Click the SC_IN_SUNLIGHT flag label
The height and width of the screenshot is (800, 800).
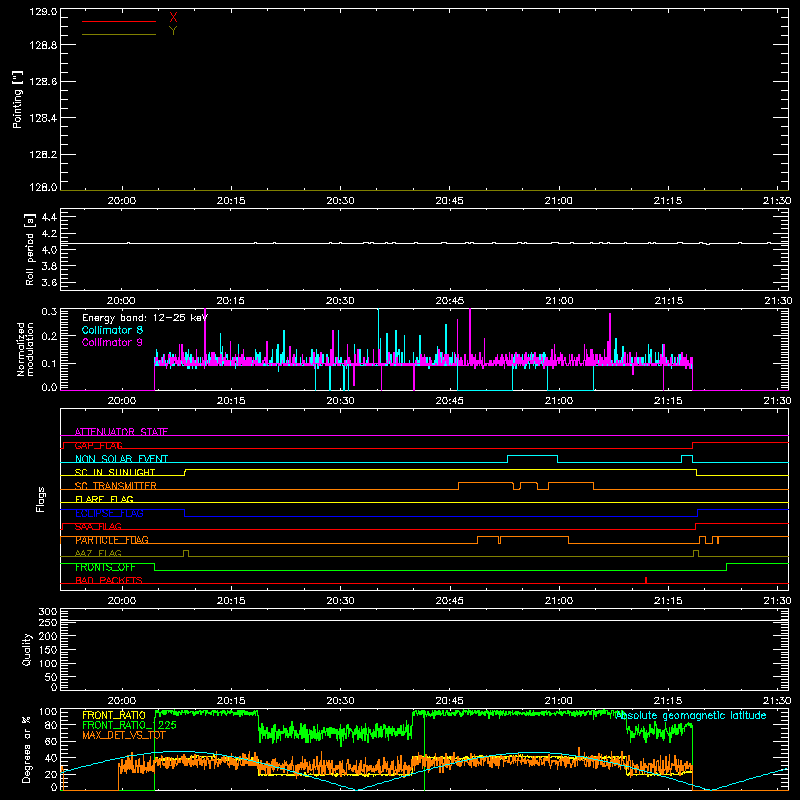coord(115,472)
